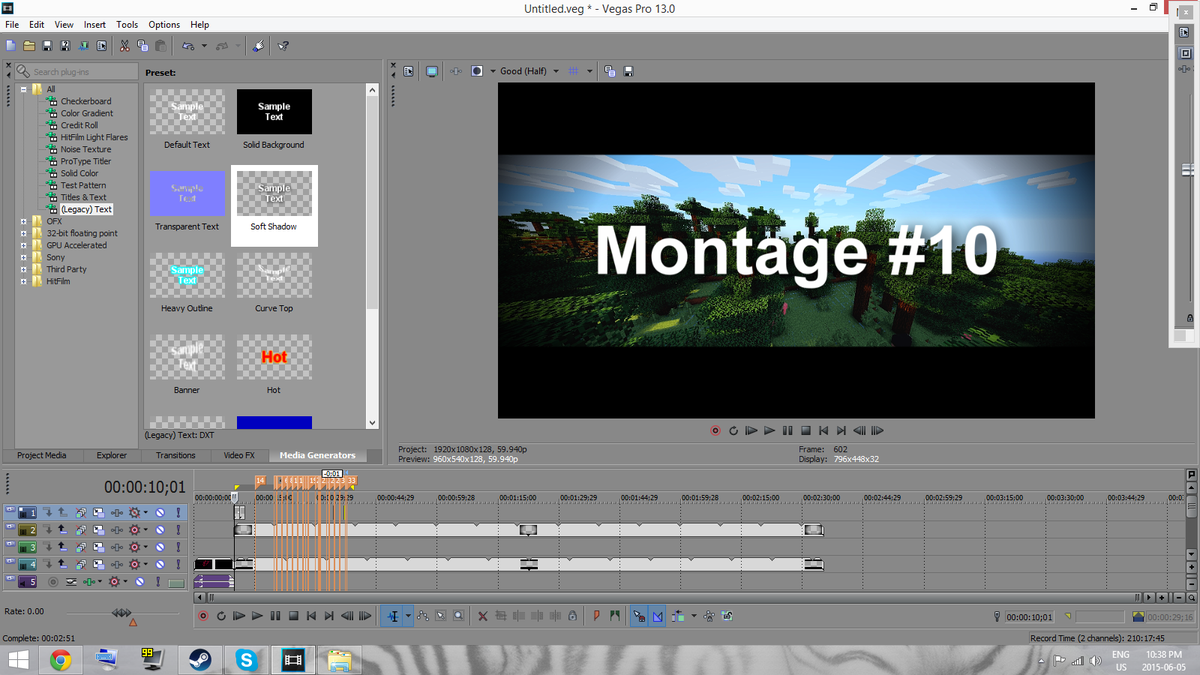The image size is (1200, 675).
Task: Click the preview on external monitor icon
Action: (431, 71)
